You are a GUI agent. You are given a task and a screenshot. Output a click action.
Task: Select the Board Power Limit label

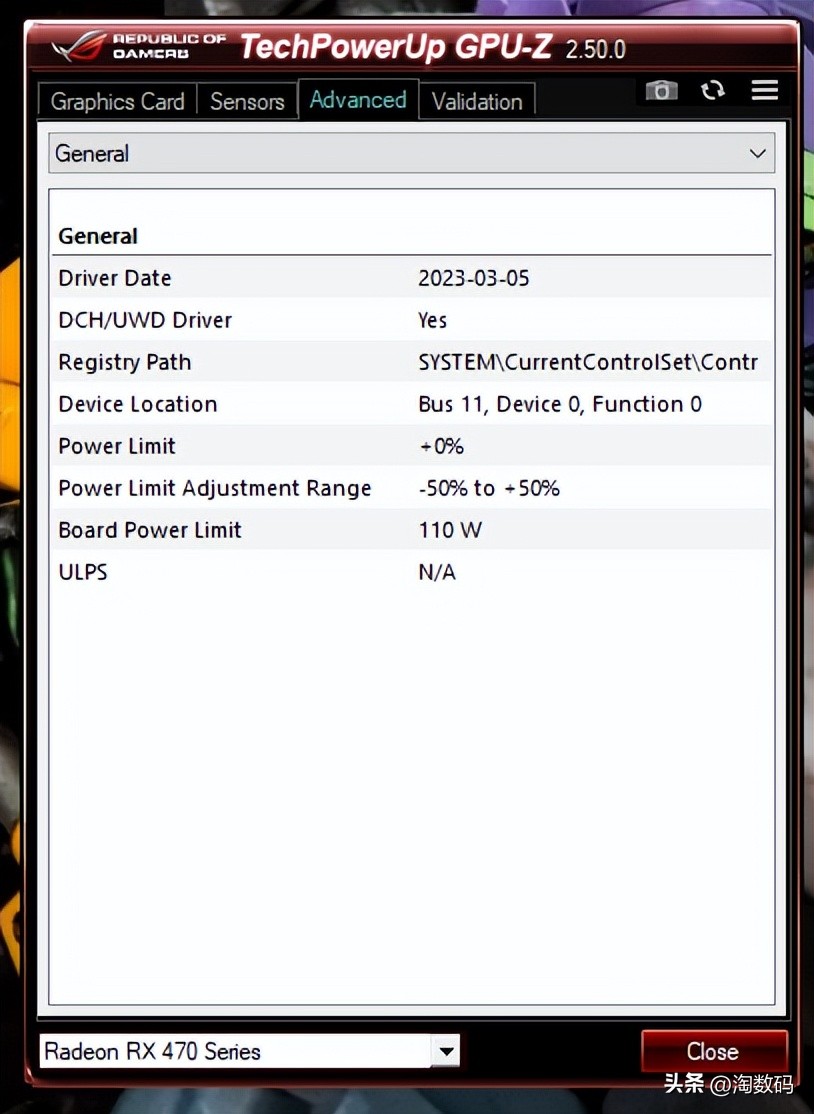[x=150, y=530]
